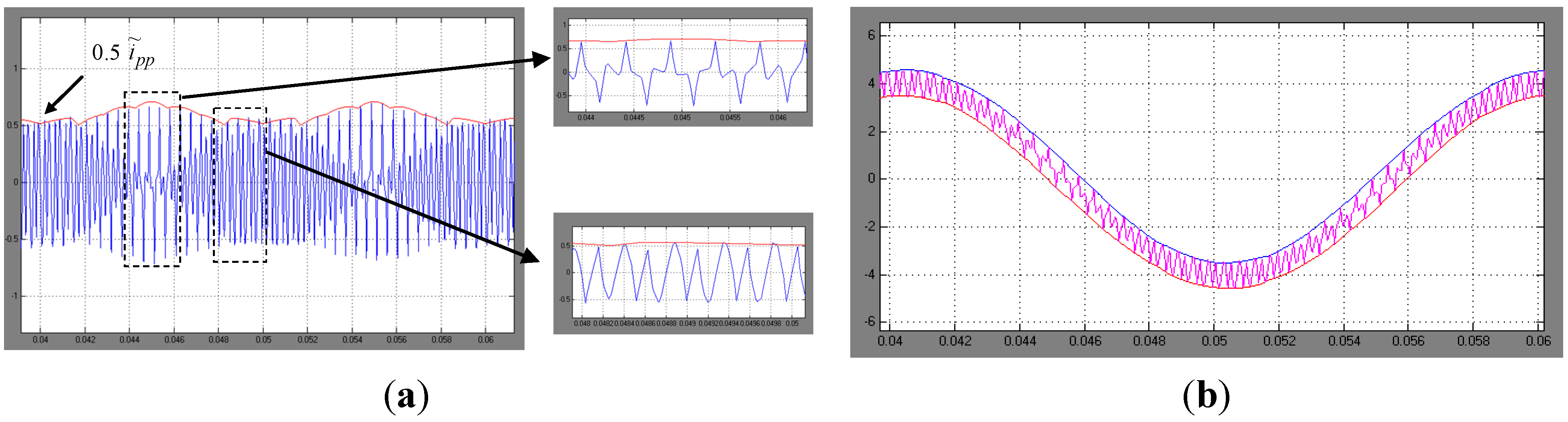Select the upper zoomed inset plot
Screen dimensions: 1568x422
[x=683, y=67]
